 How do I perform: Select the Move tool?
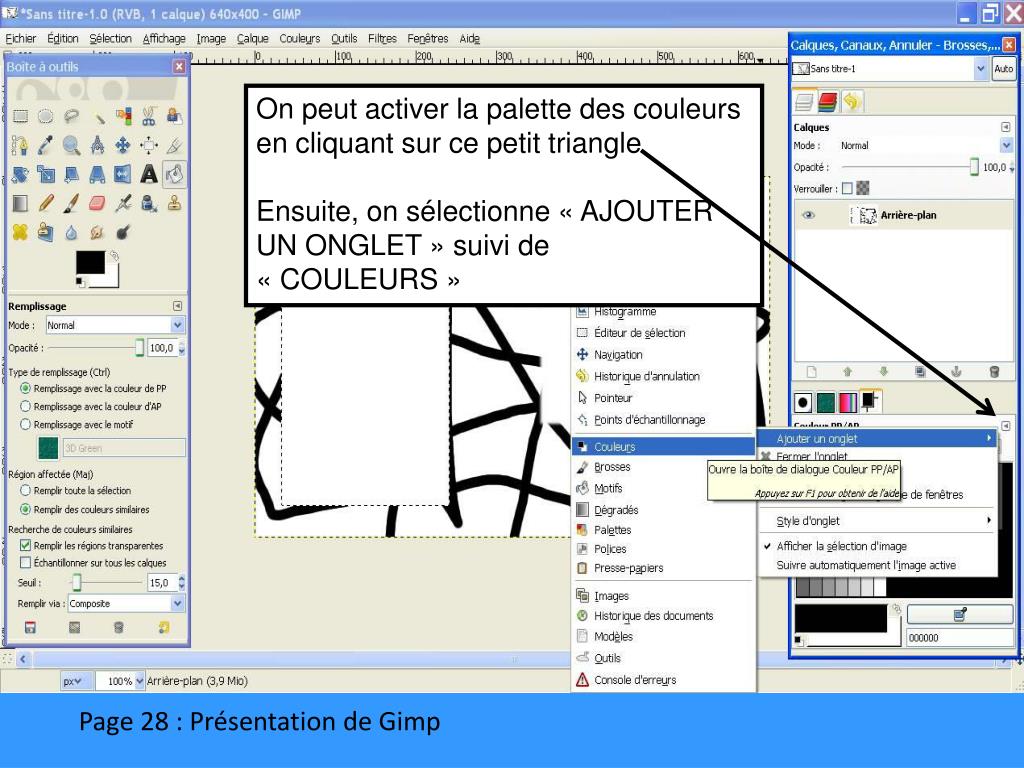tap(123, 145)
